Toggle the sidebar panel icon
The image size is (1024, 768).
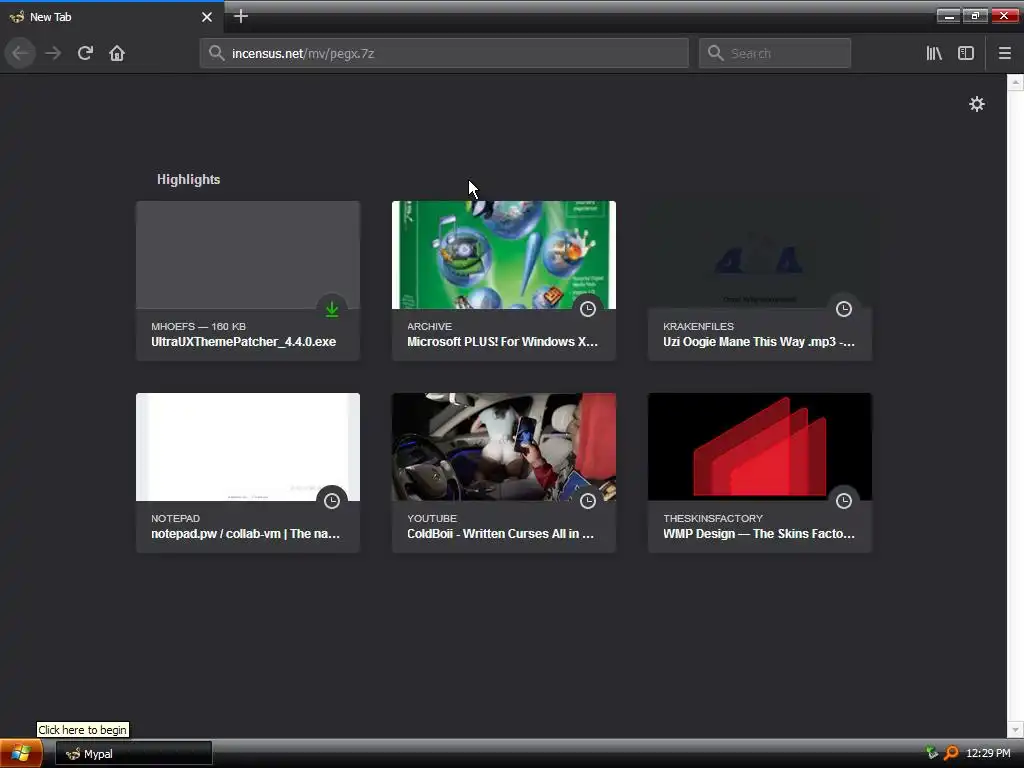[x=966, y=53]
